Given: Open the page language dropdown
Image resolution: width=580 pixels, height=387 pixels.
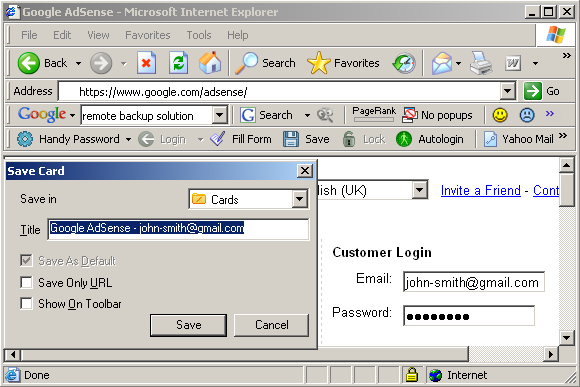Looking at the screenshot, I should point(419,190).
